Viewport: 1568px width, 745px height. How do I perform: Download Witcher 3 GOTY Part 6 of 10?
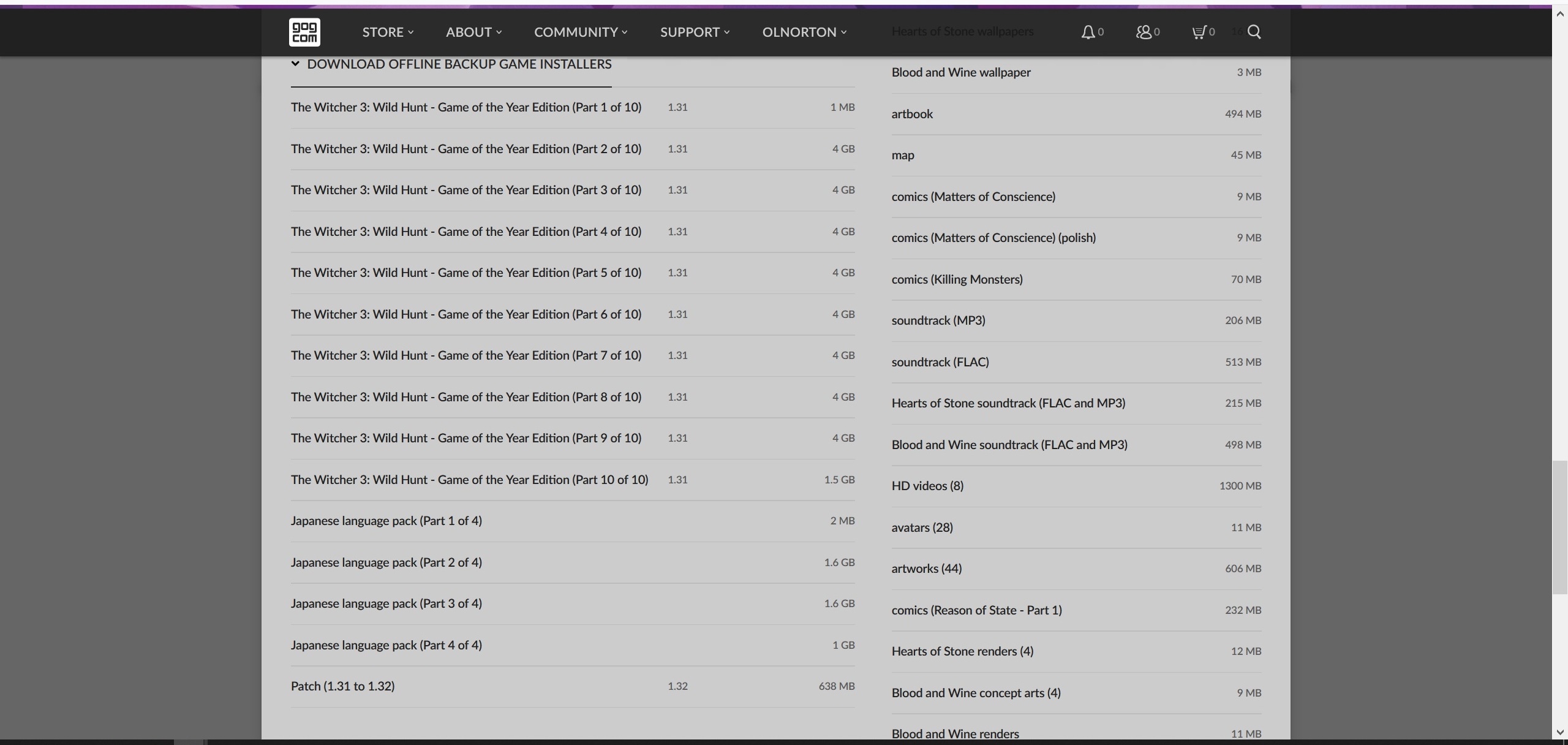point(573,314)
